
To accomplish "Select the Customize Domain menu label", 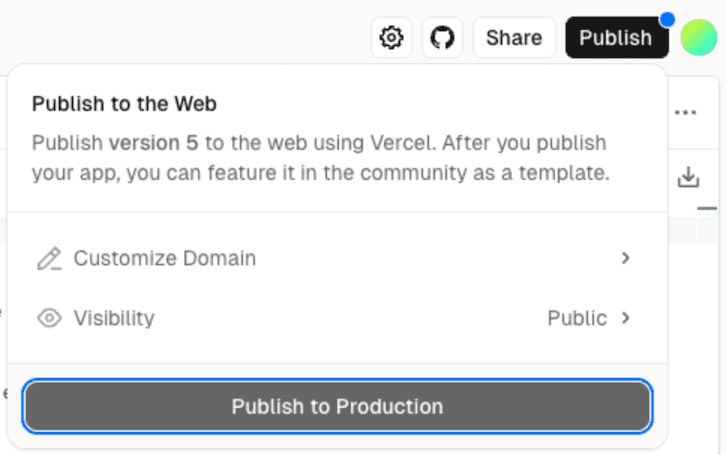I will click(165, 258).
